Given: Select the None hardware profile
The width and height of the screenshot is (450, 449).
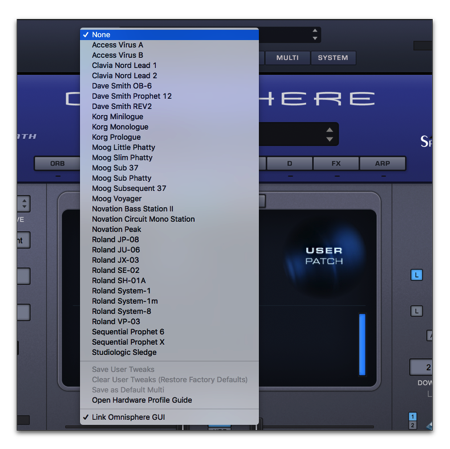Looking at the screenshot, I should point(169,35).
